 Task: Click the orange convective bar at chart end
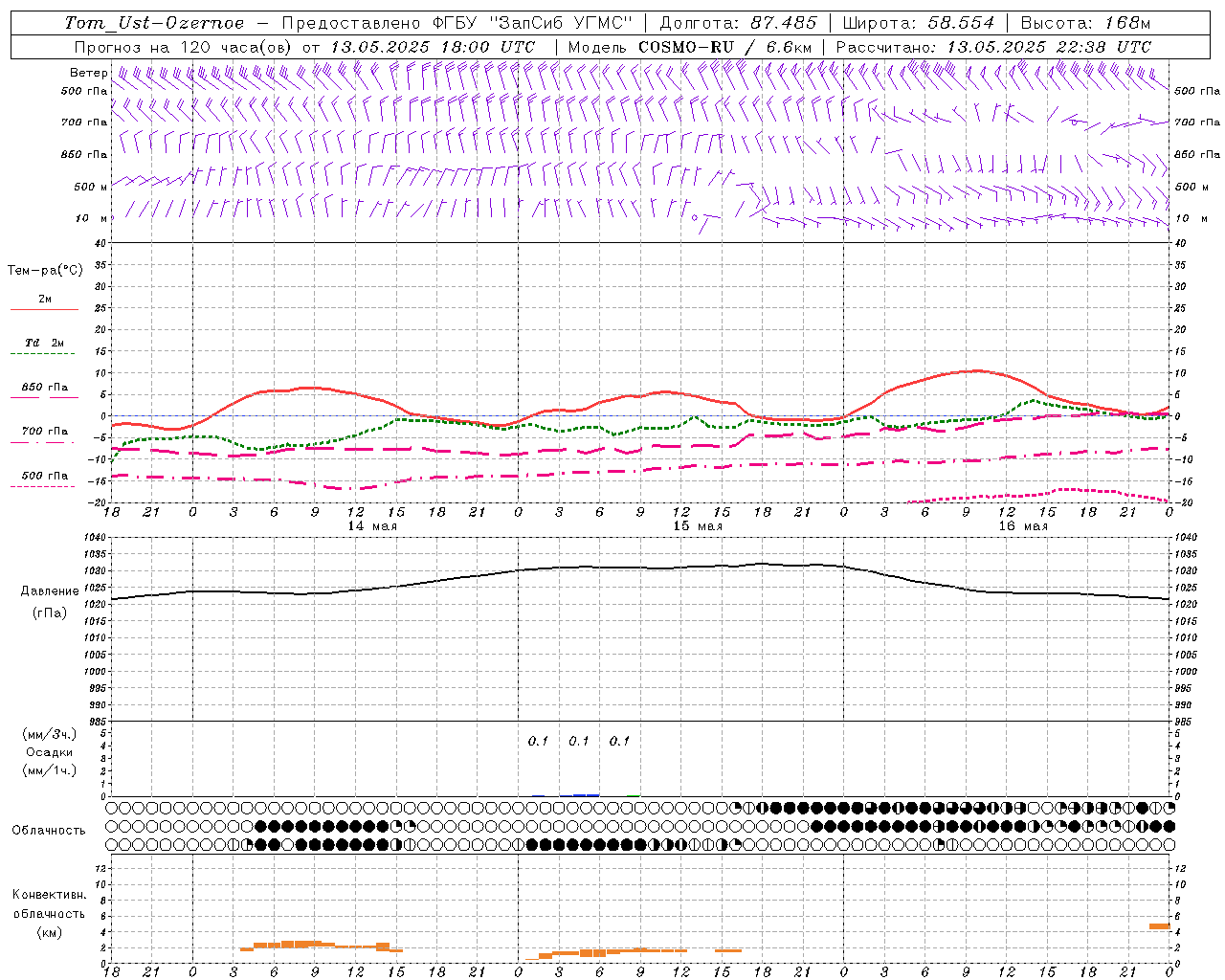(1159, 926)
